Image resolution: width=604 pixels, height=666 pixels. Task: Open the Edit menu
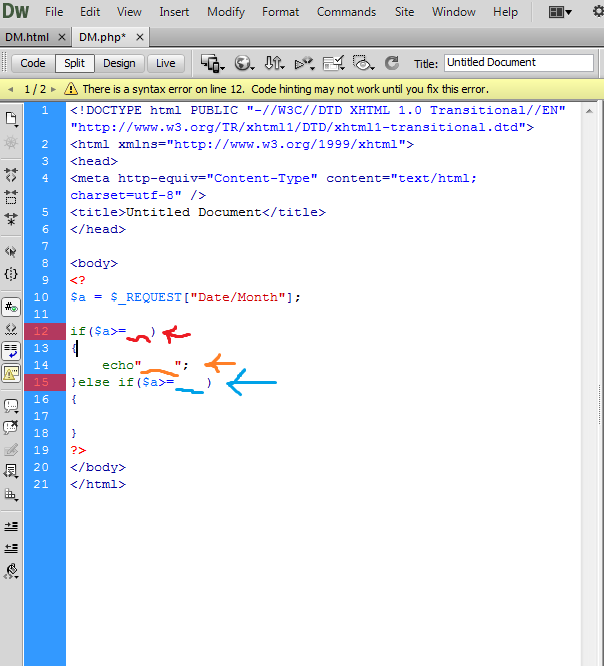click(90, 12)
